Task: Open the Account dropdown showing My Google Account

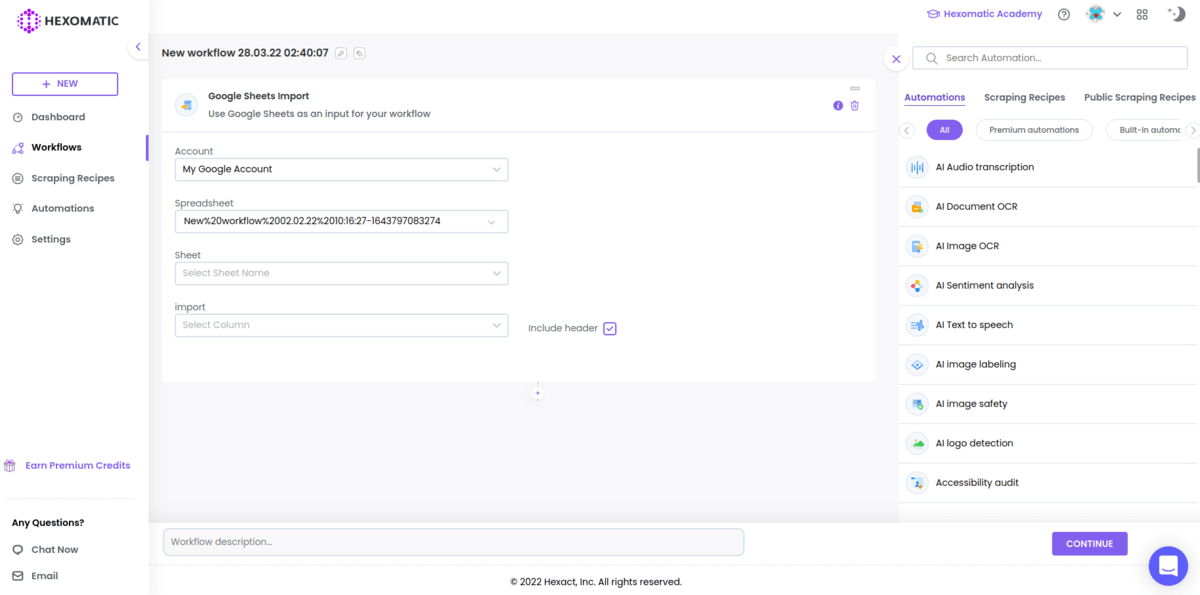Action: coord(341,169)
